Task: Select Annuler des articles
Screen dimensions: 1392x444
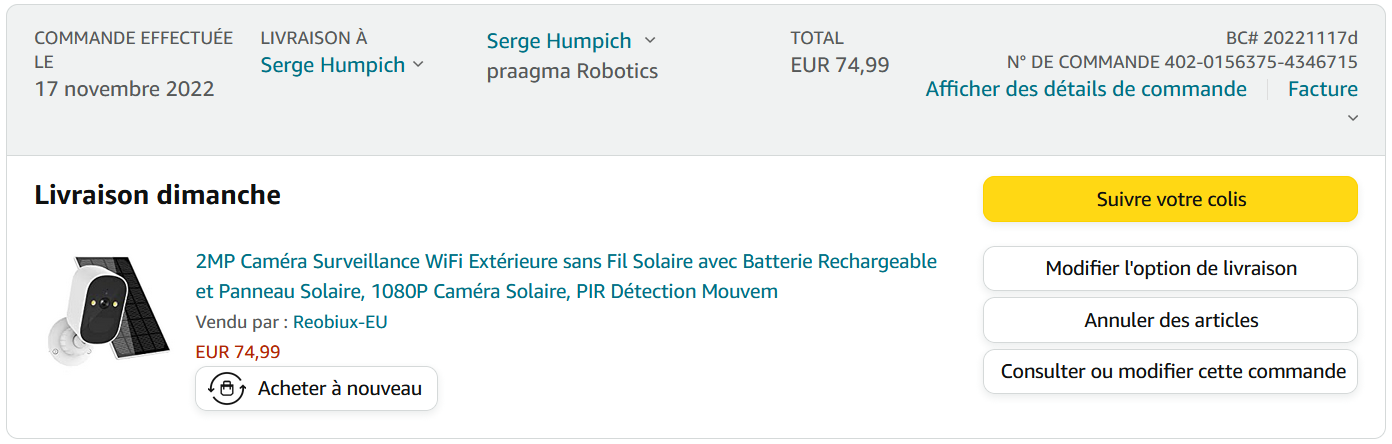Action: click(1170, 321)
